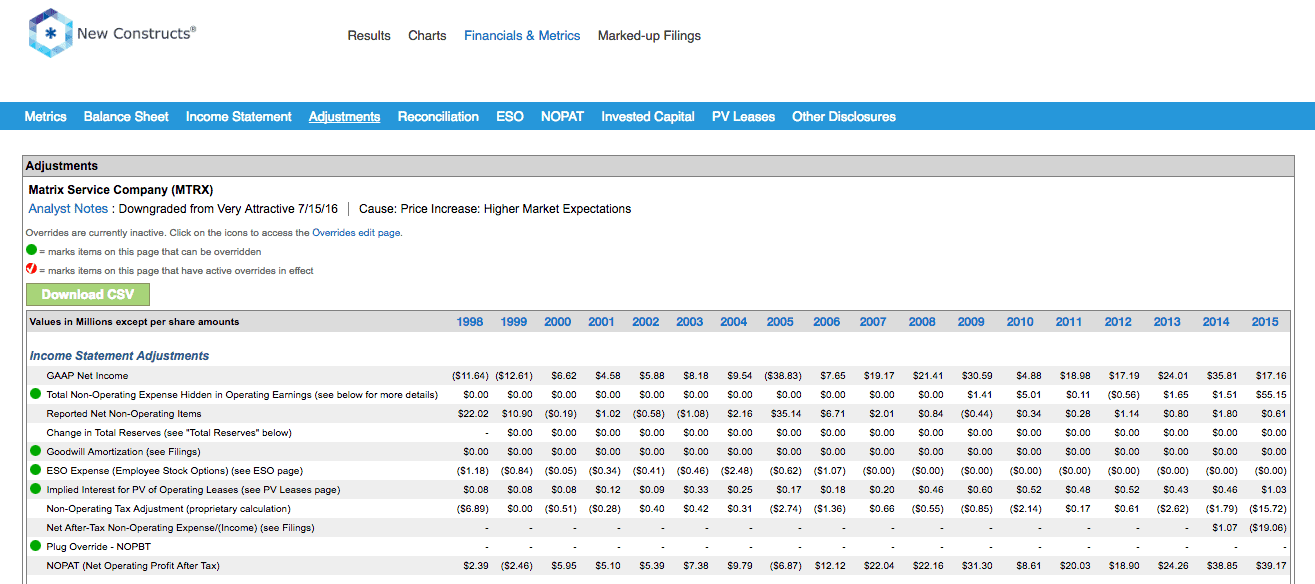Open the PV Leases tab
The height and width of the screenshot is (584, 1315).
[743, 117]
